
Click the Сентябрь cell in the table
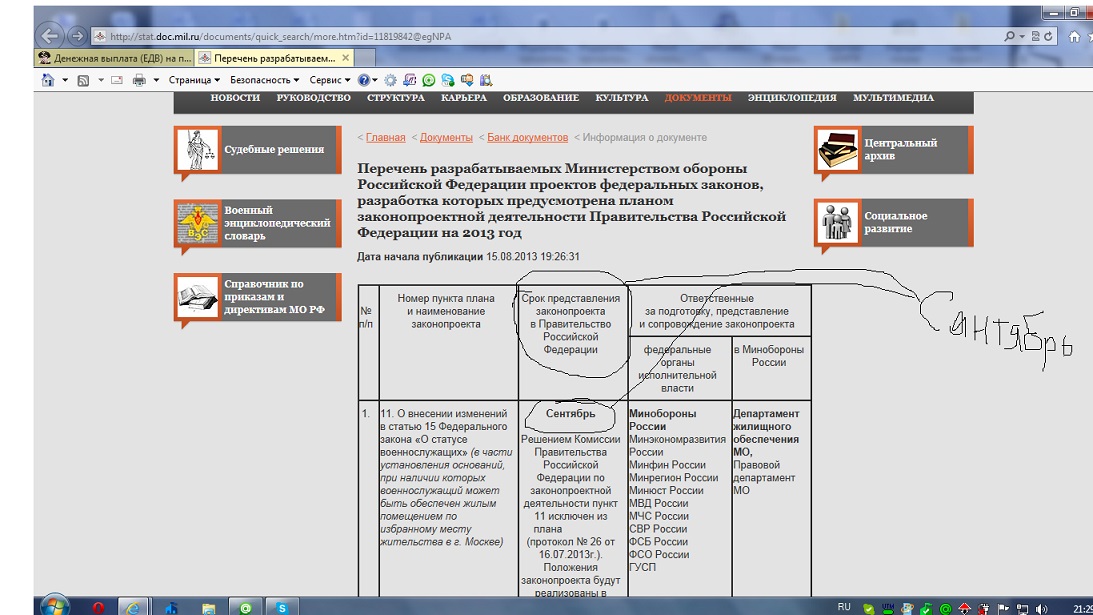point(570,413)
